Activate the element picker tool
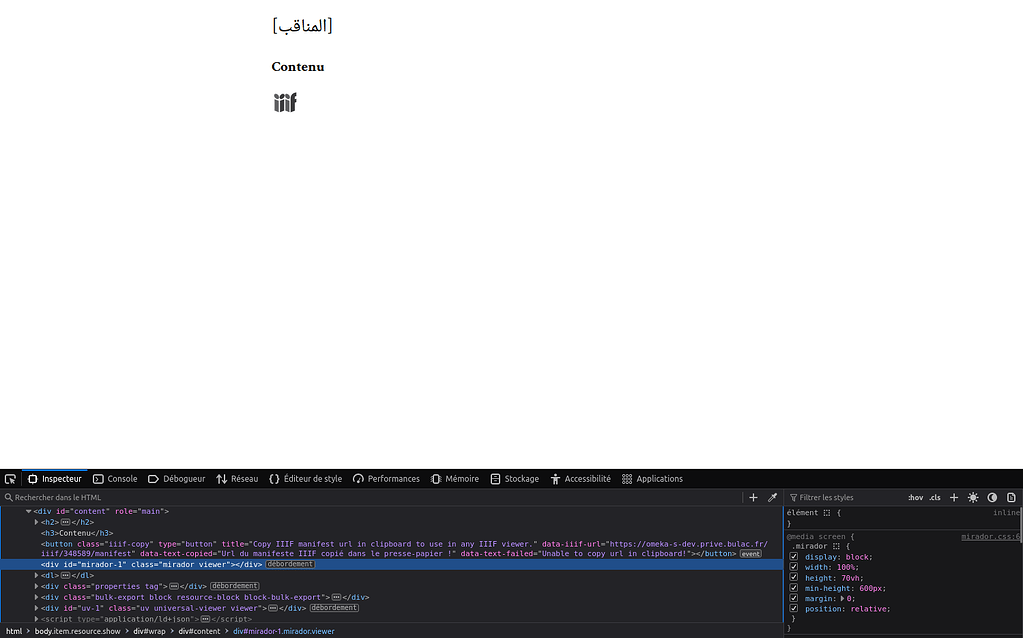The image size is (1023, 638). click(10, 478)
